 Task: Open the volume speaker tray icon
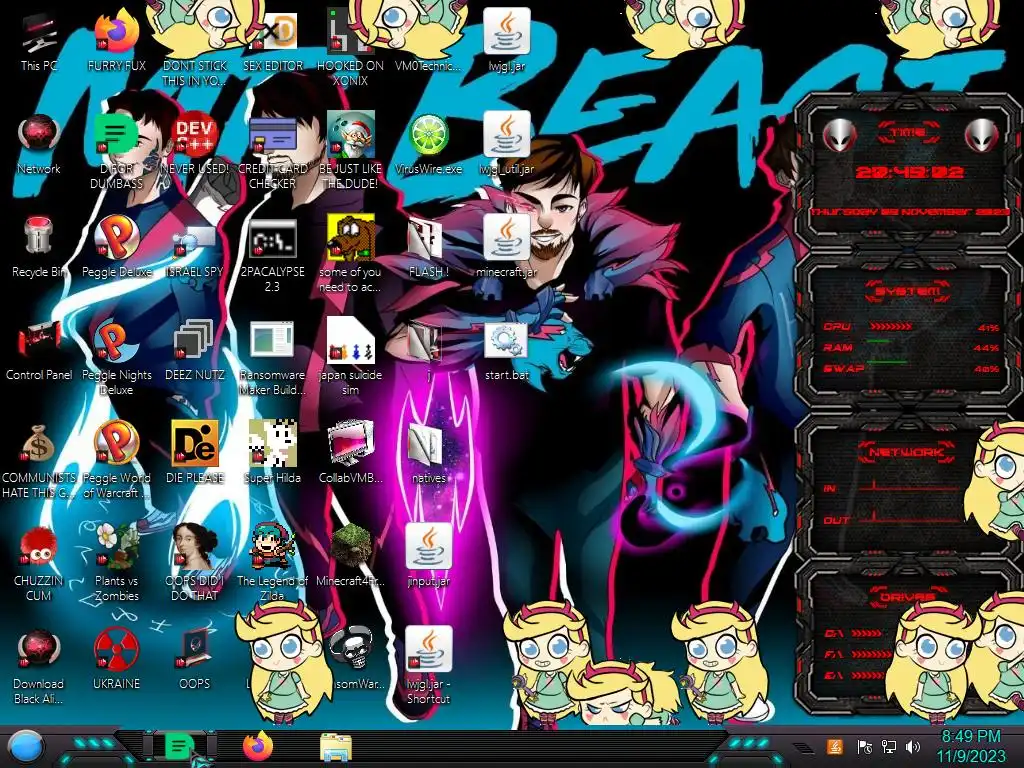click(913, 746)
